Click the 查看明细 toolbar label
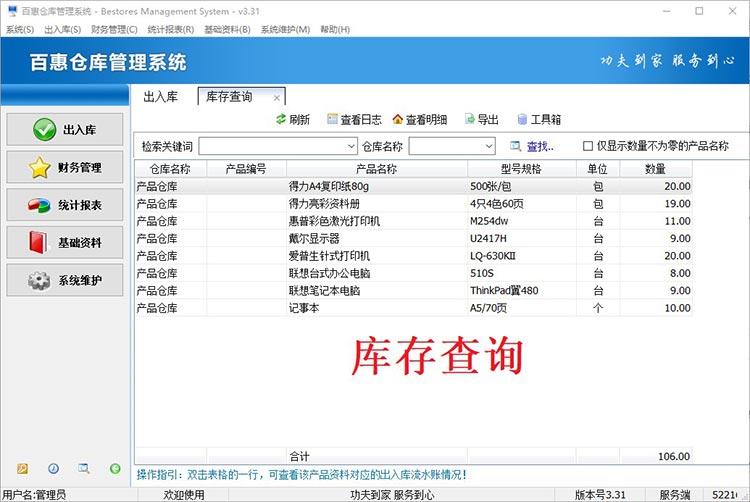This screenshot has height=502, width=750. [x=426, y=119]
